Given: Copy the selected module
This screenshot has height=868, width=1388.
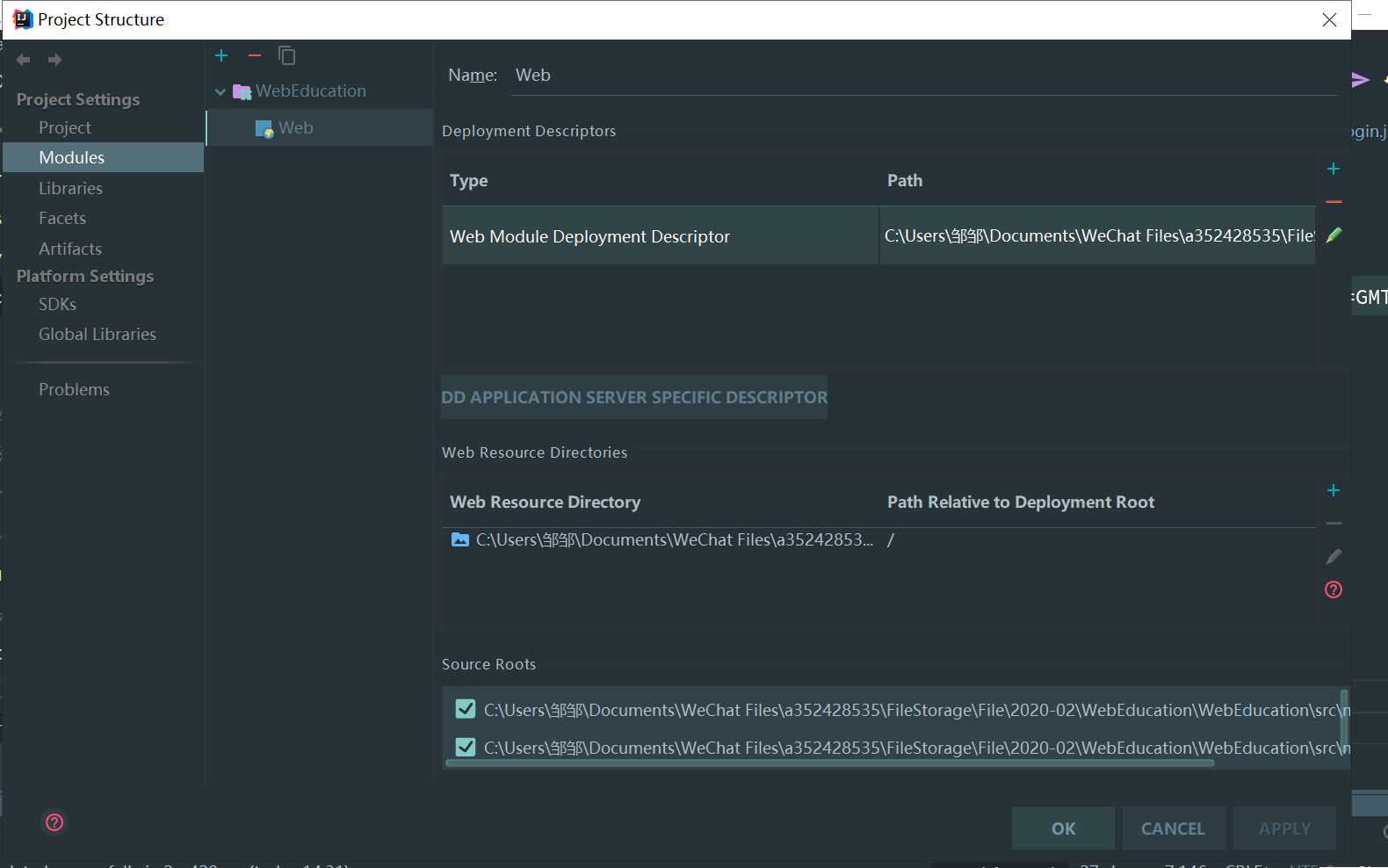Looking at the screenshot, I should pyautogui.click(x=286, y=55).
